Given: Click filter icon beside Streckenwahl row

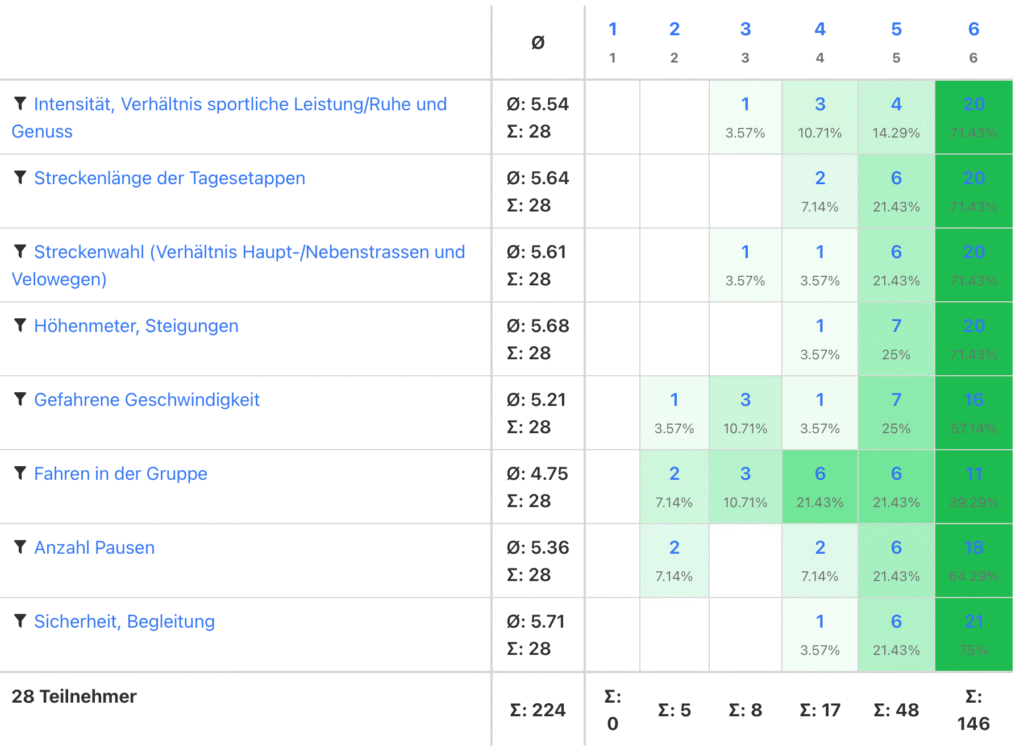Looking at the screenshot, I should point(19,252).
